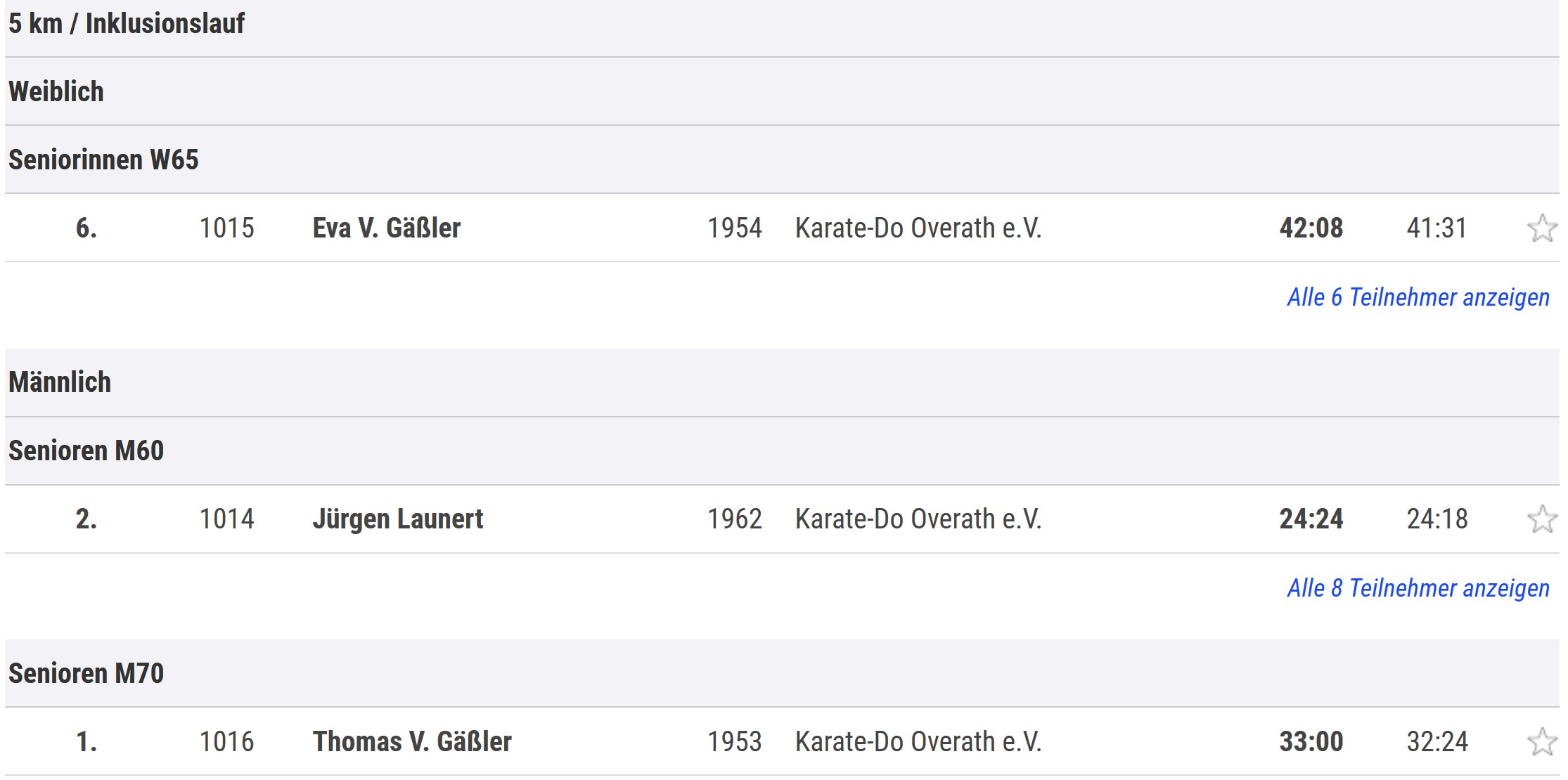Click the Senioren M70 category header

click(x=86, y=674)
